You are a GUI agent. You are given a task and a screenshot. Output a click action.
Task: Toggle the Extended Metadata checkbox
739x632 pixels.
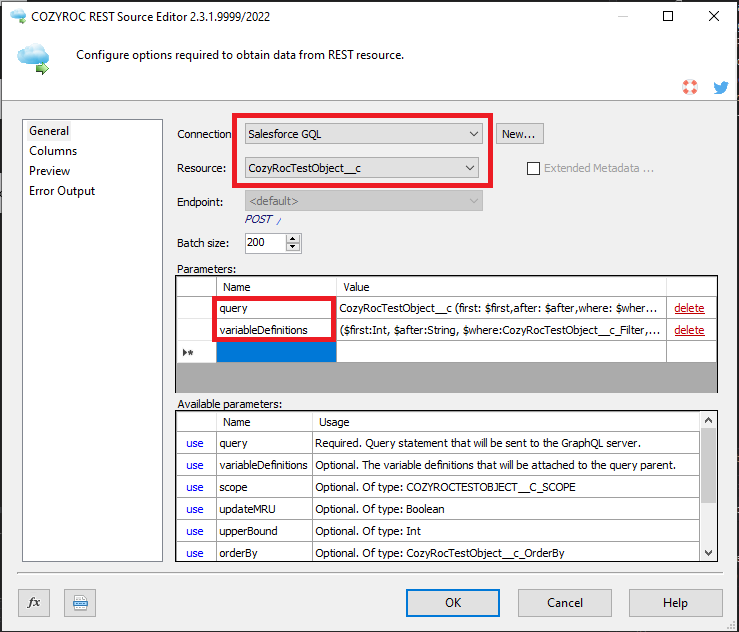(534, 168)
